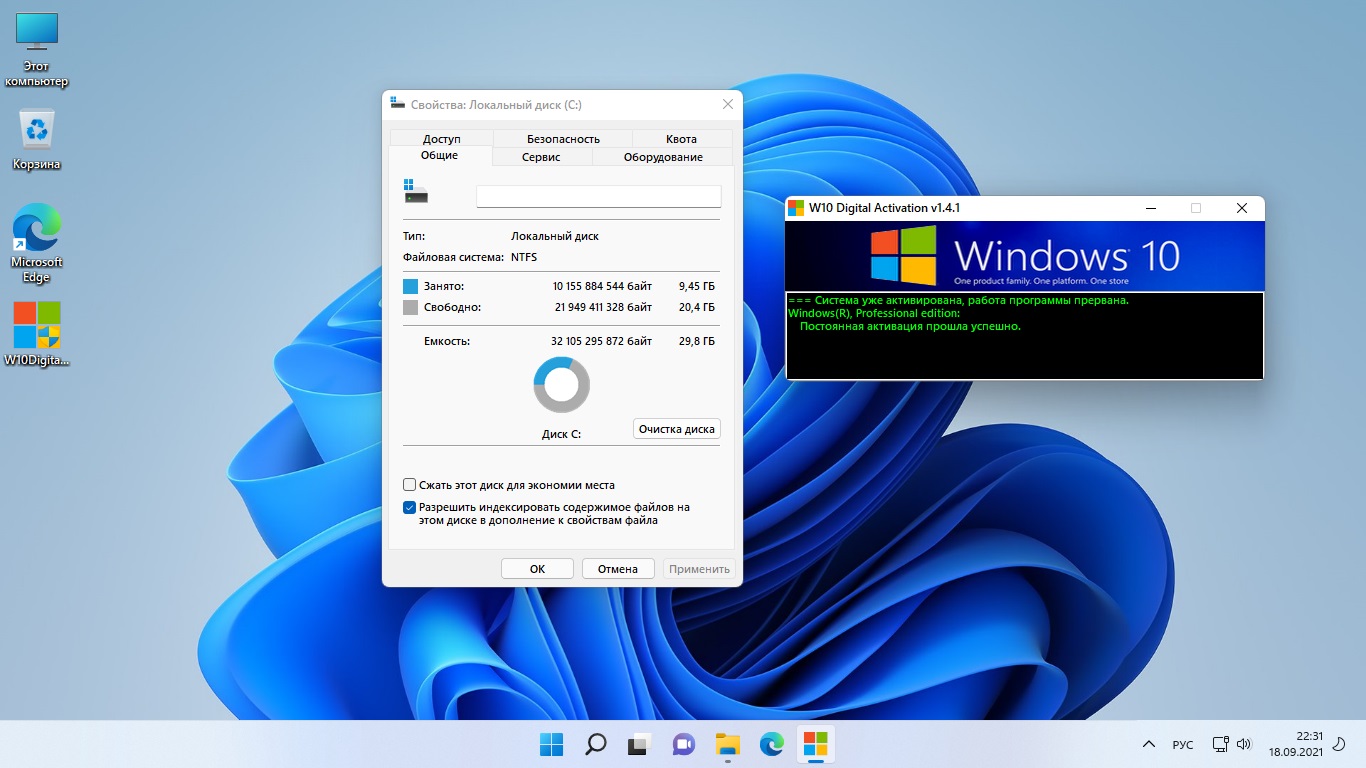
Task: Click the Отмена button
Action: click(617, 569)
